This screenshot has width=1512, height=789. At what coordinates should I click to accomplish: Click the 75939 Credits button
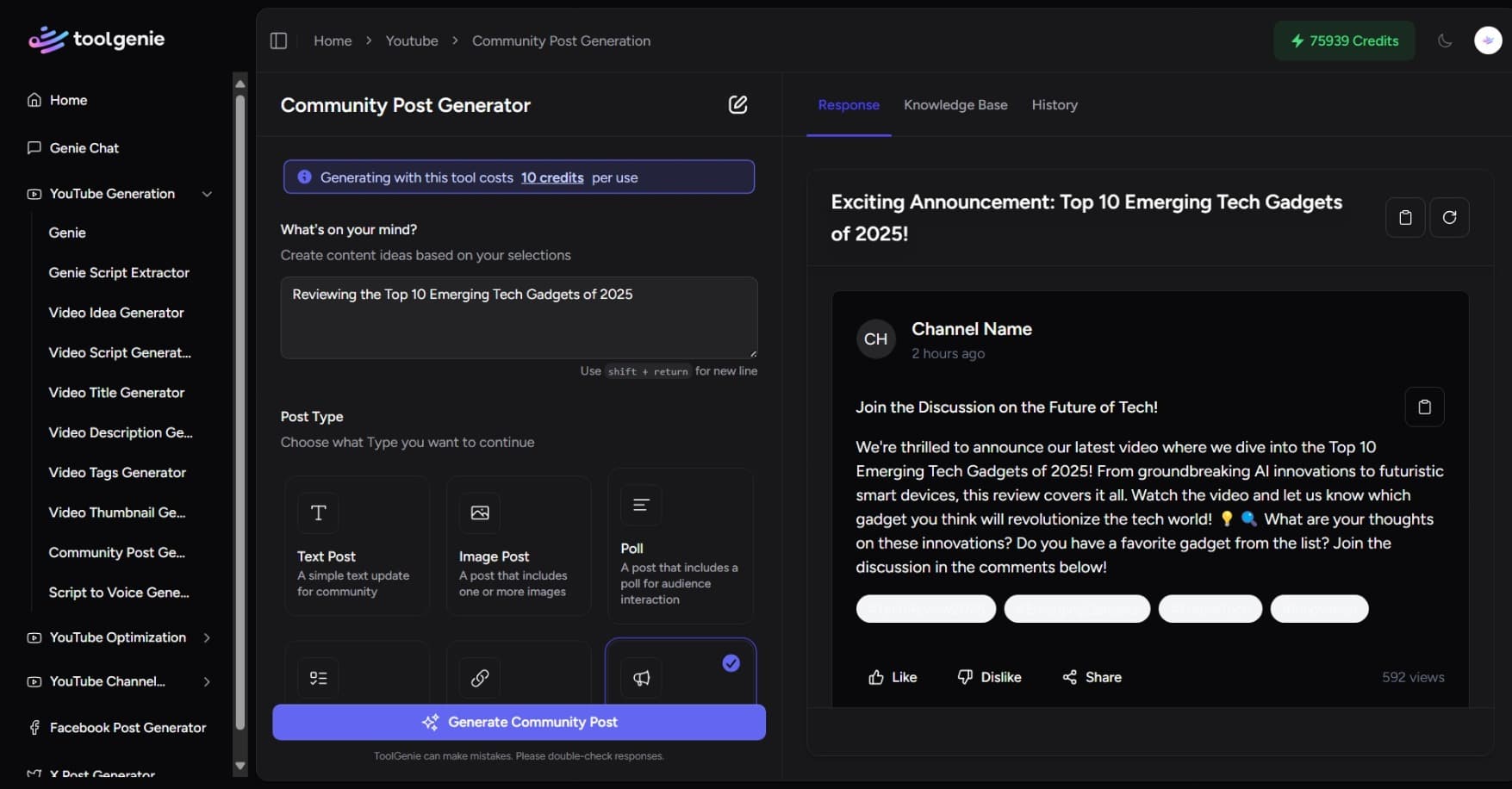(1344, 40)
